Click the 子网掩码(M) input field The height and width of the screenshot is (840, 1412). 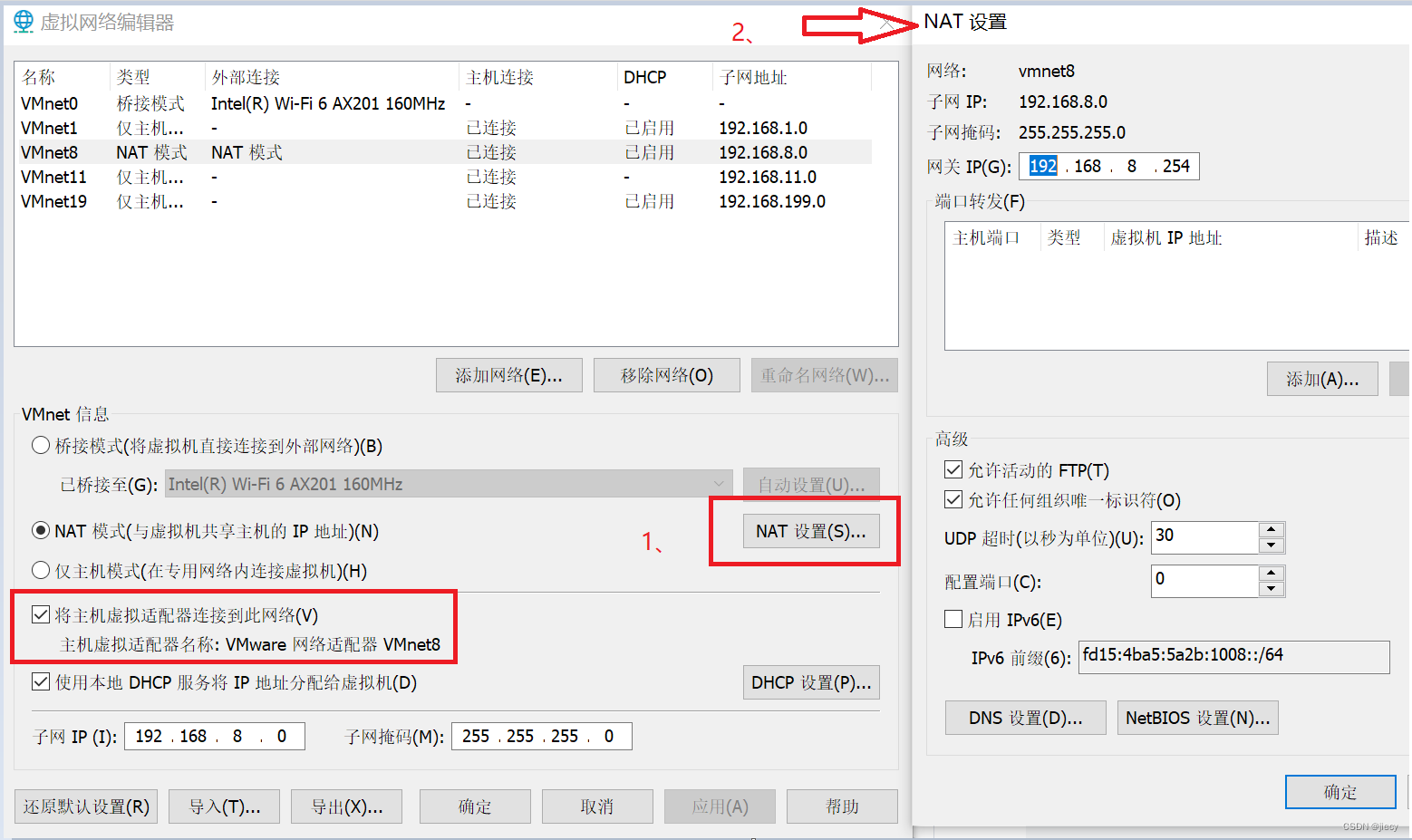click(542, 736)
